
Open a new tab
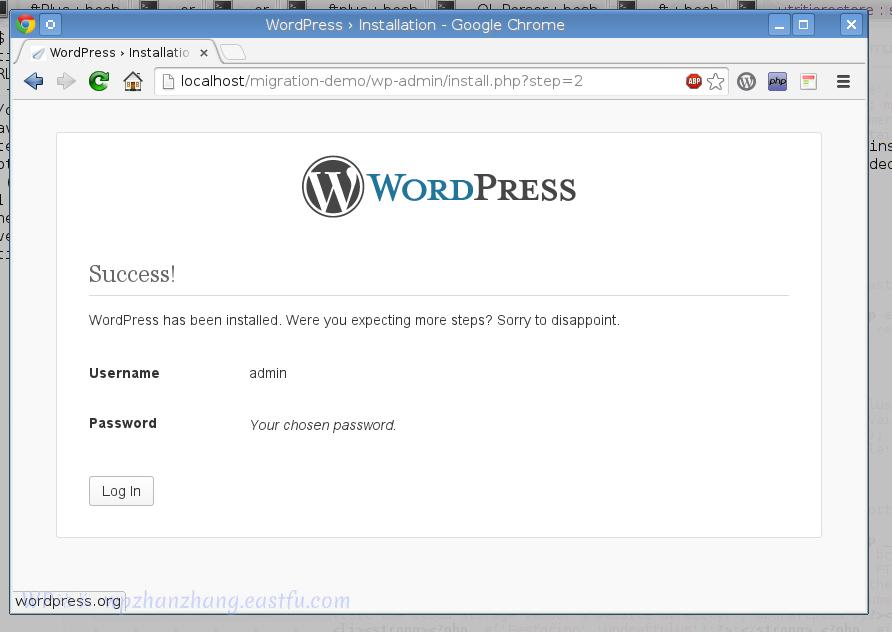233,52
